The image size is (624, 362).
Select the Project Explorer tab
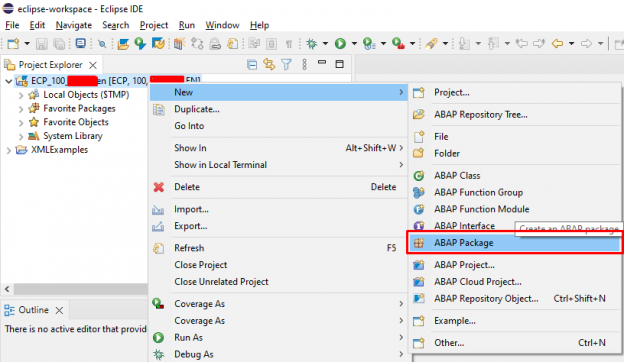tap(50, 65)
